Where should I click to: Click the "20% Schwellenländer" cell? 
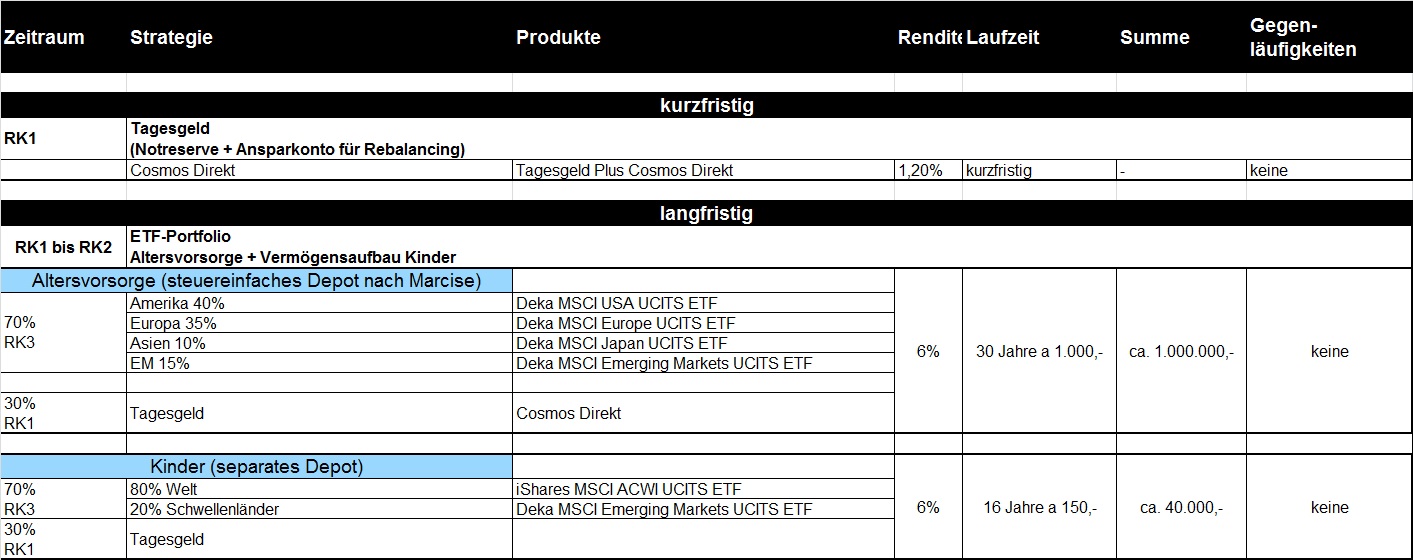[x=205, y=509]
